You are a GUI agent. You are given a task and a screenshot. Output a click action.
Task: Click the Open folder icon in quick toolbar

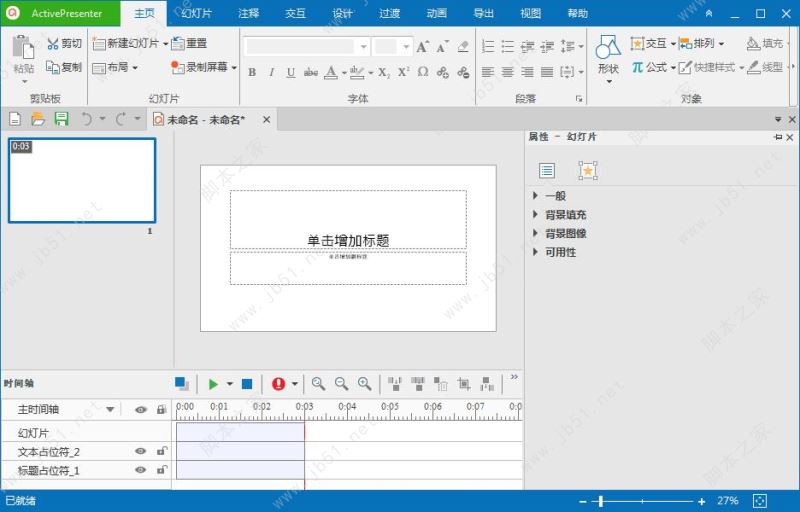coord(38,119)
